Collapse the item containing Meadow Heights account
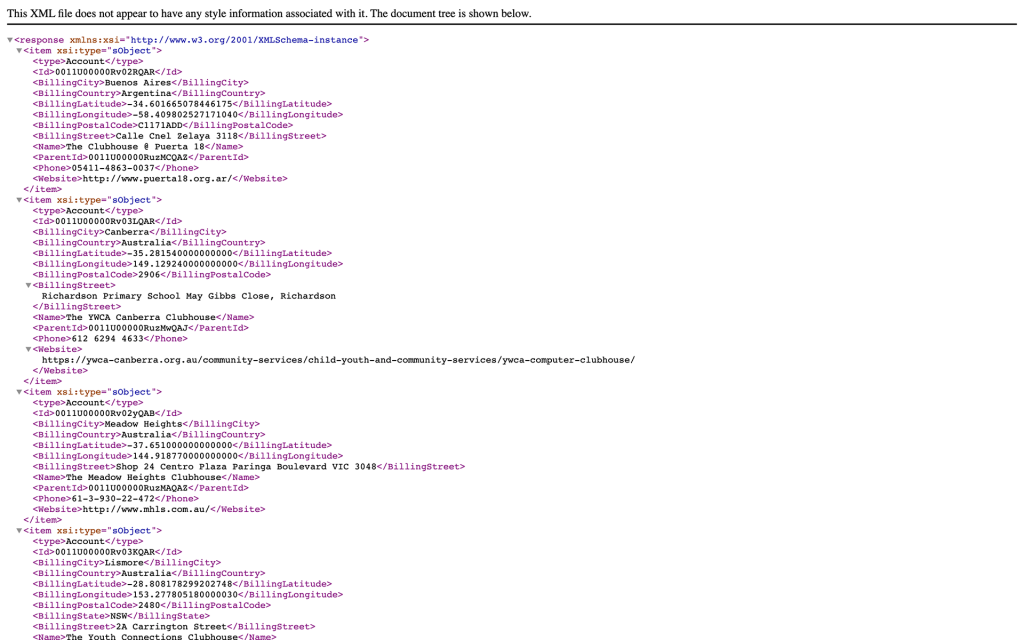 point(19,392)
